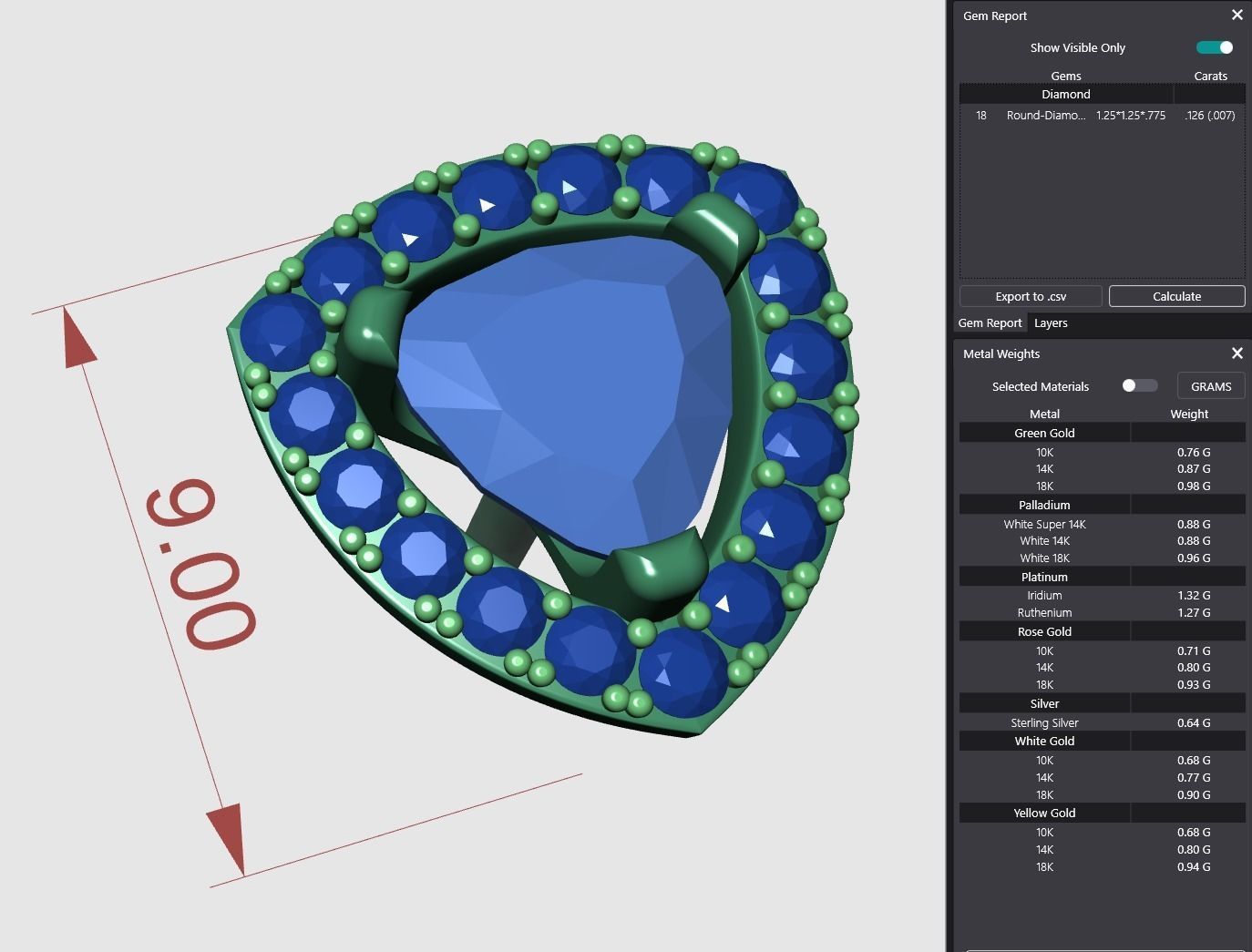Select the Iridium platinum row

point(1103,595)
